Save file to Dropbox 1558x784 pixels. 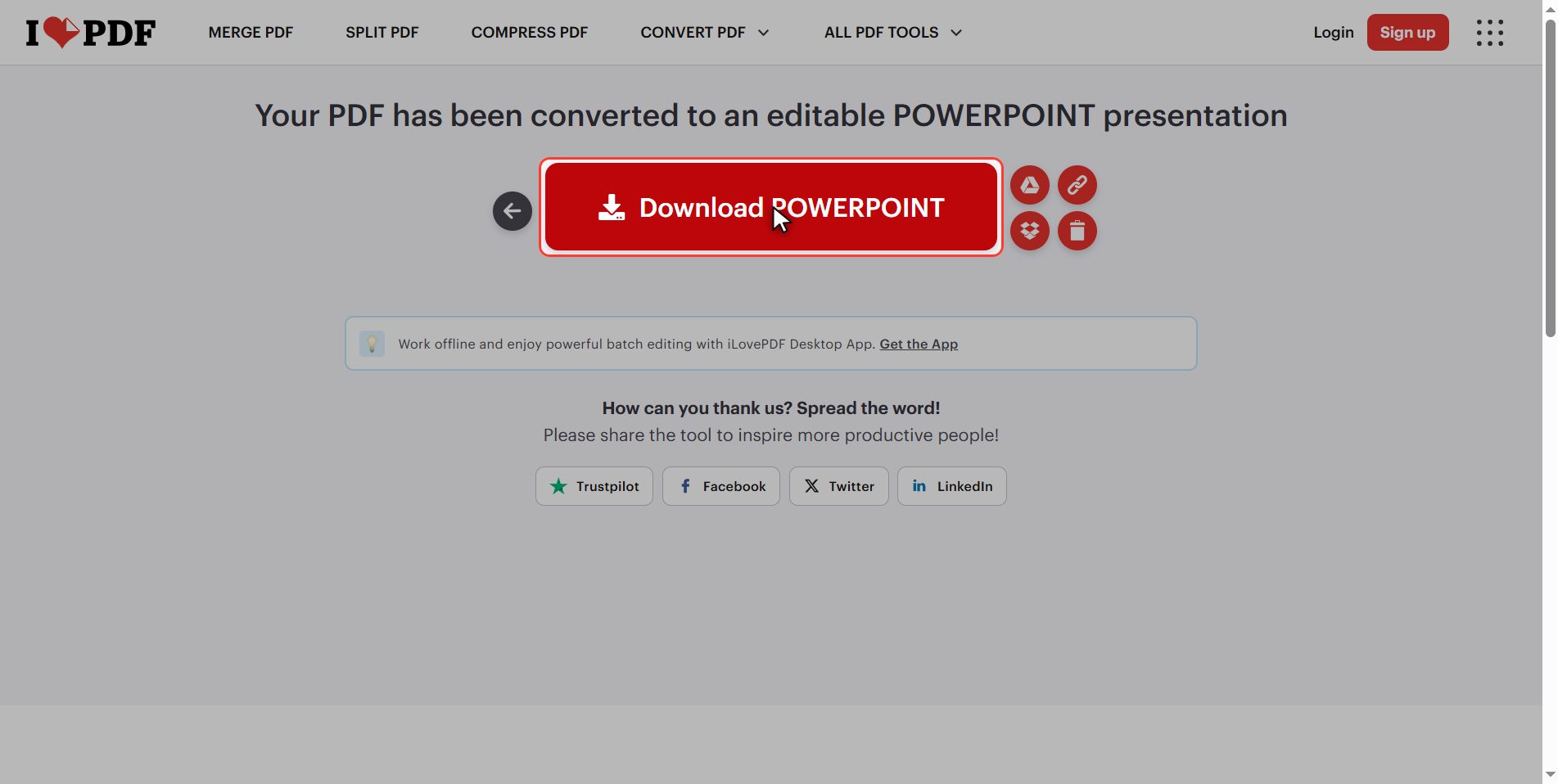pos(1030,231)
